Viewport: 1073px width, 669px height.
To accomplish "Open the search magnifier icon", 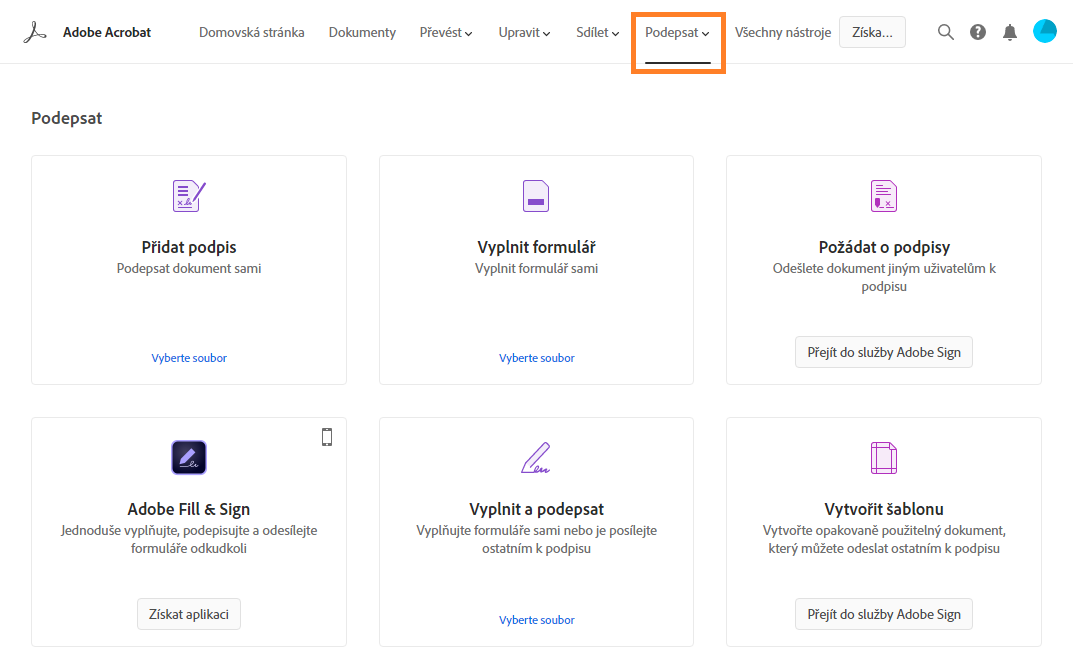I will (945, 32).
